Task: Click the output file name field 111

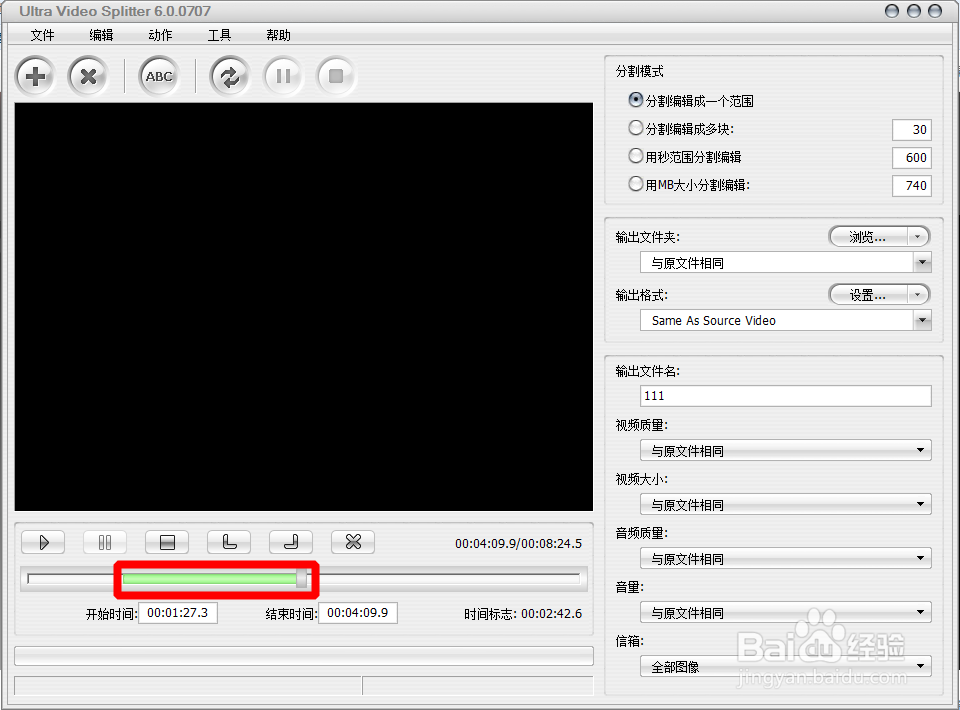Action: (x=786, y=396)
